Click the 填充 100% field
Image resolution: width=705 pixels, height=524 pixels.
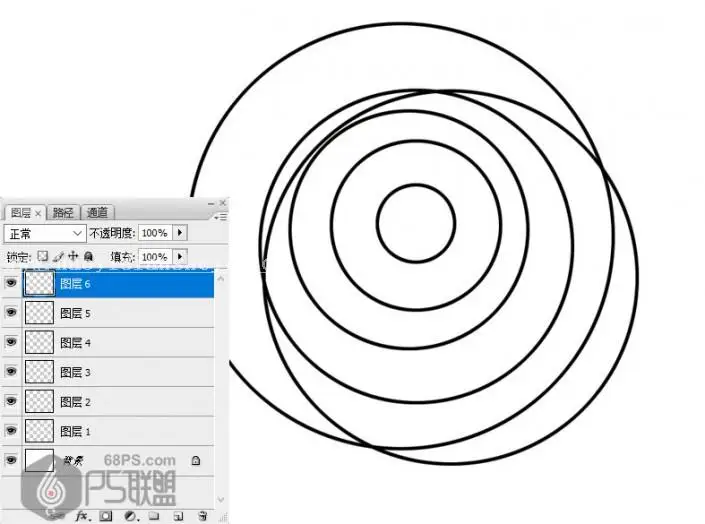(156, 256)
